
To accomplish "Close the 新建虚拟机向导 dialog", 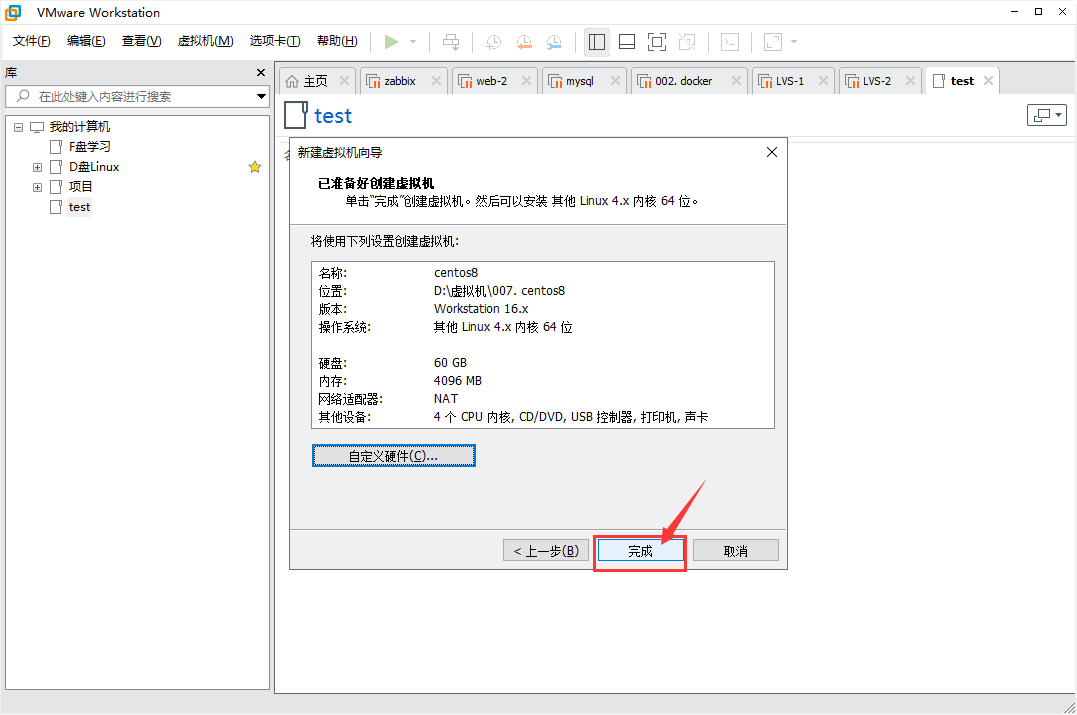I will click(x=772, y=152).
